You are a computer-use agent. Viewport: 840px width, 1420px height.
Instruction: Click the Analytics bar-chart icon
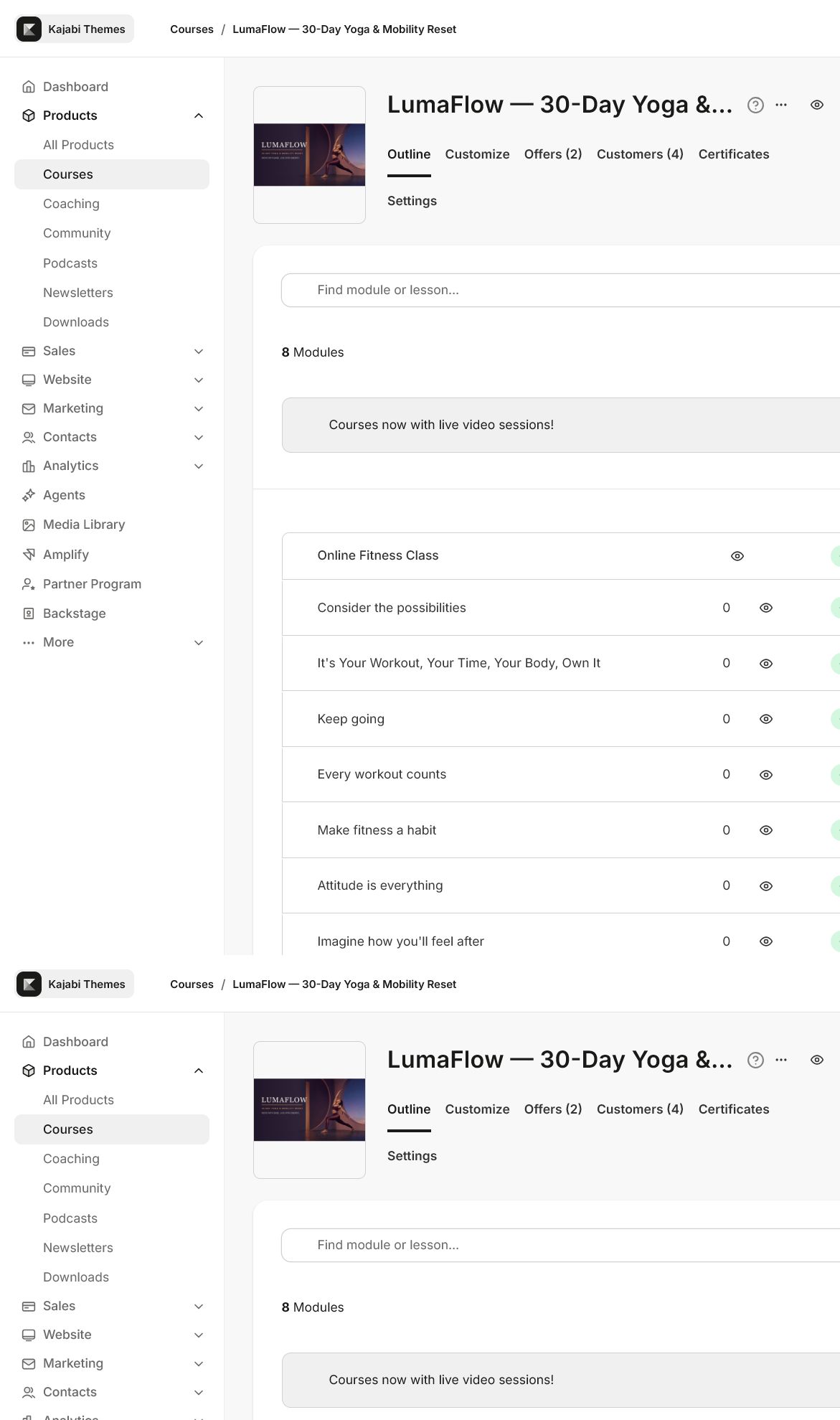point(29,466)
